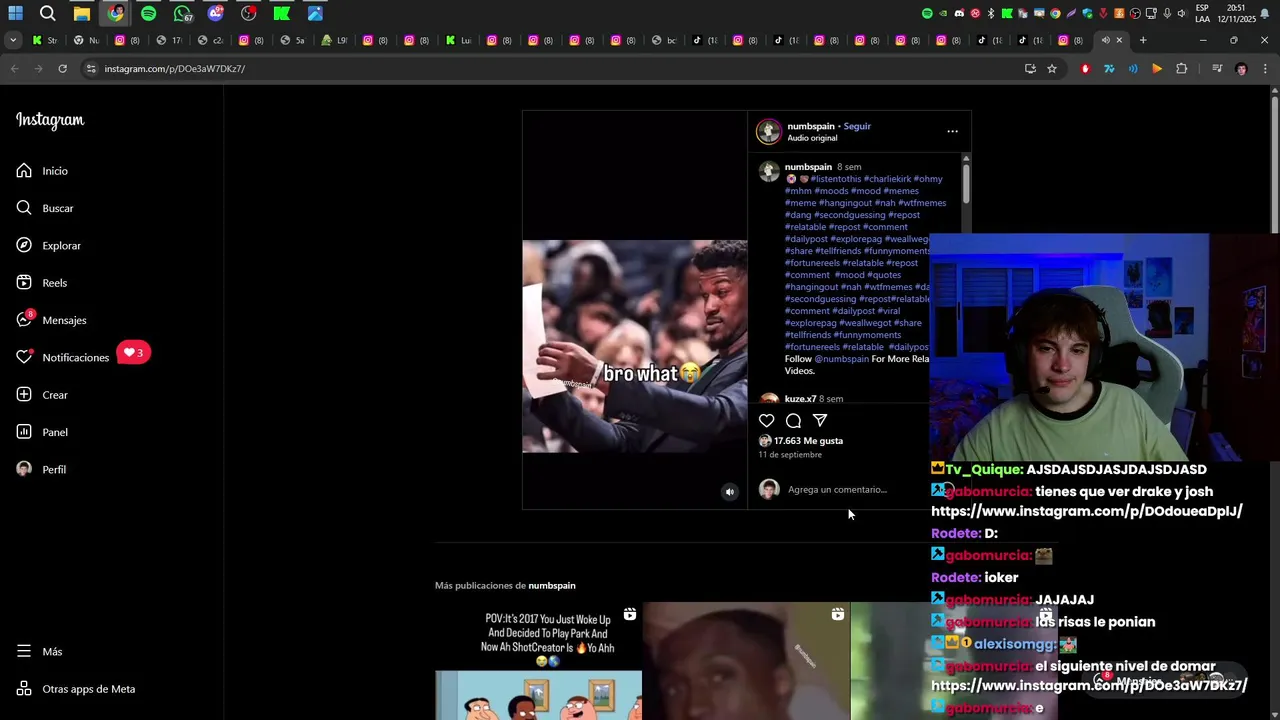Open the Panel dashboard
Screen dimensions: 1280x720
coord(42,432)
